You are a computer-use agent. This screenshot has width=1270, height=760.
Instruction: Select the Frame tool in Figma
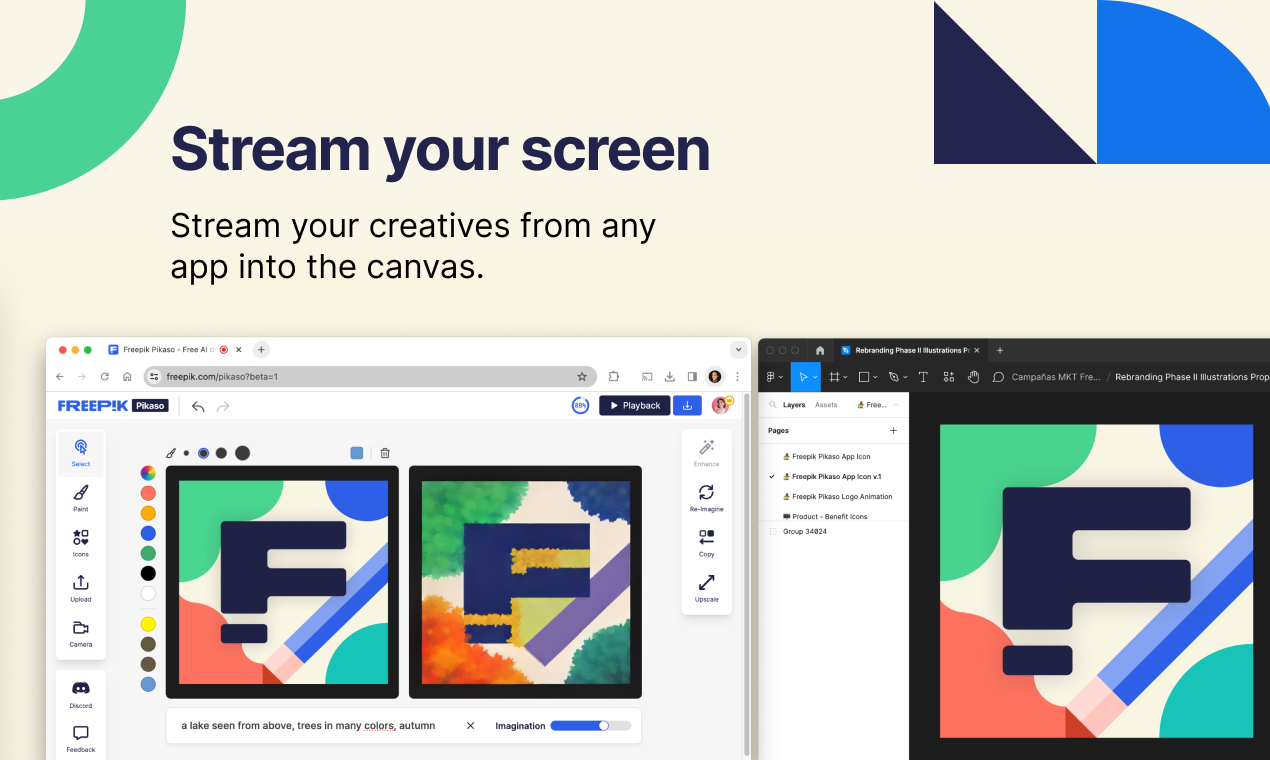click(x=833, y=377)
